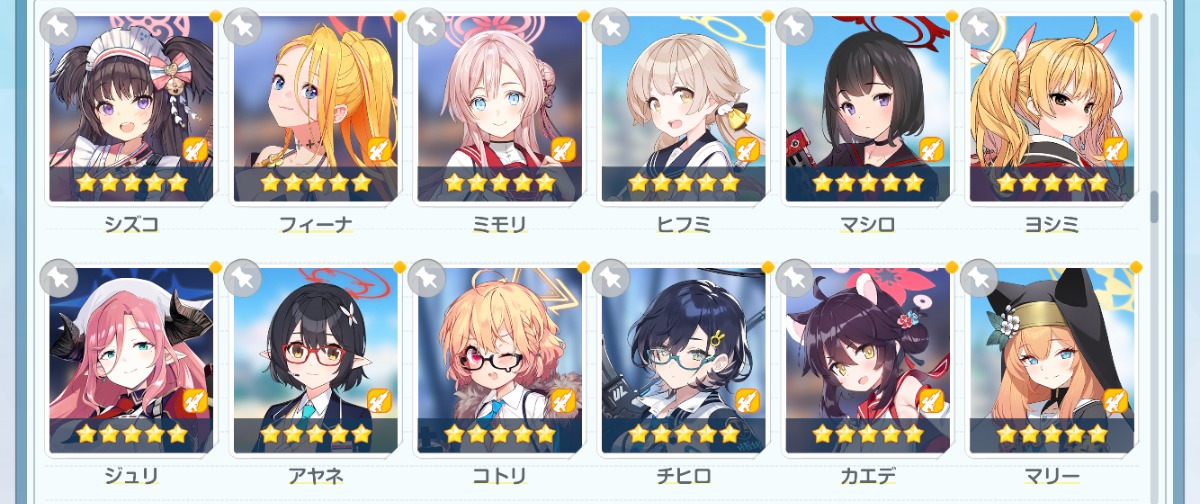
Task: Select the シズコ student portrait
Action: (132, 108)
